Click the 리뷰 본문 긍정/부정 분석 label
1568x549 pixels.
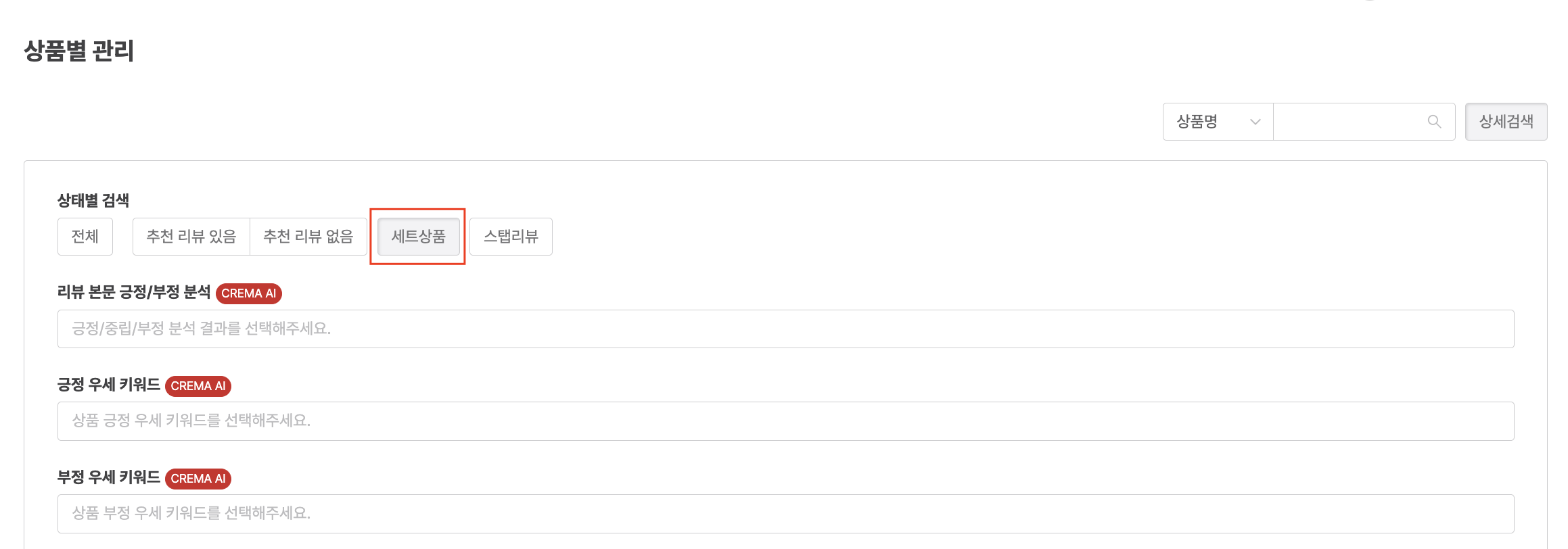pos(134,292)
